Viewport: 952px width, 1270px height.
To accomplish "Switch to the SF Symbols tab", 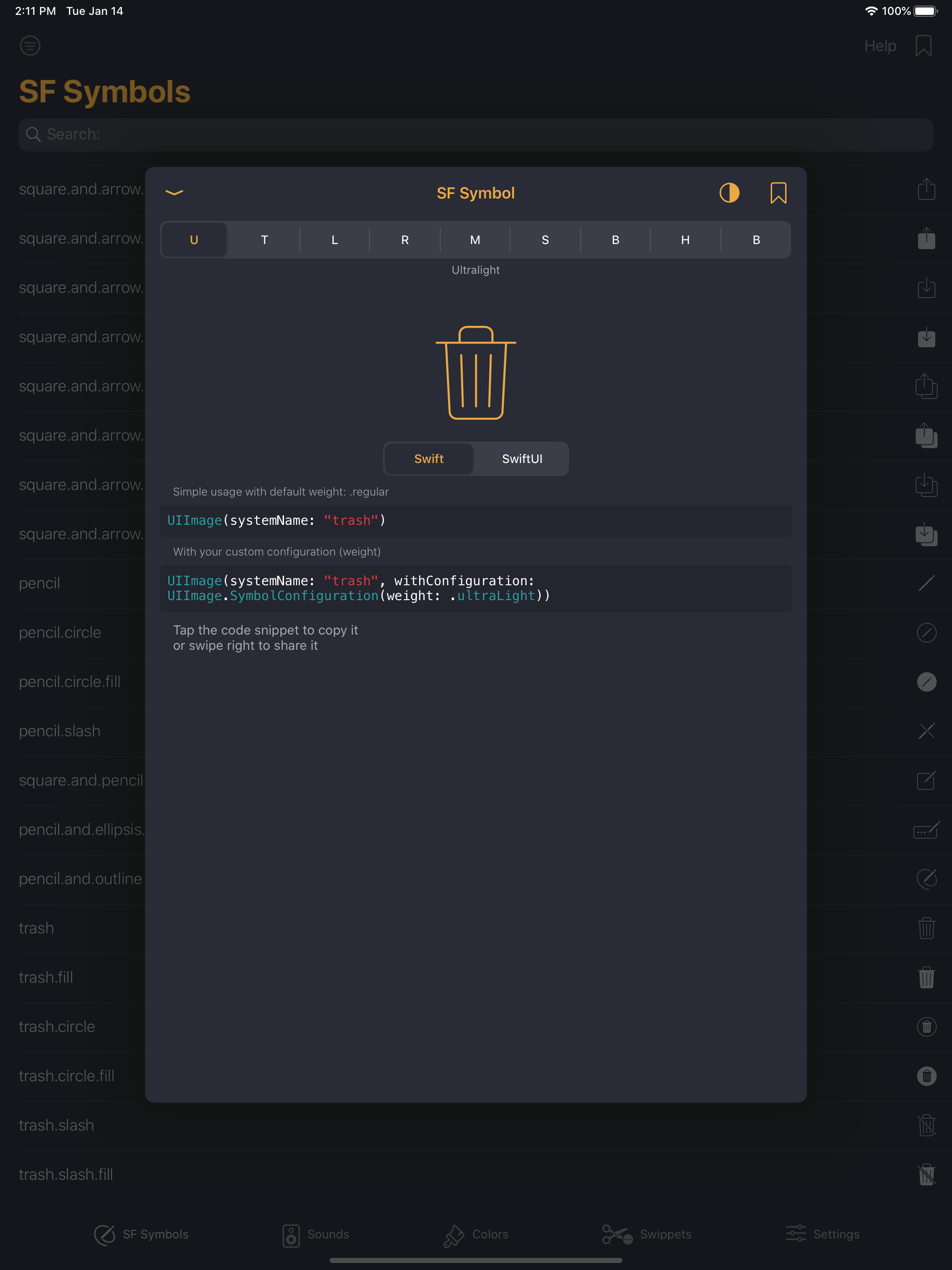I will click(x=141, y=1234).
